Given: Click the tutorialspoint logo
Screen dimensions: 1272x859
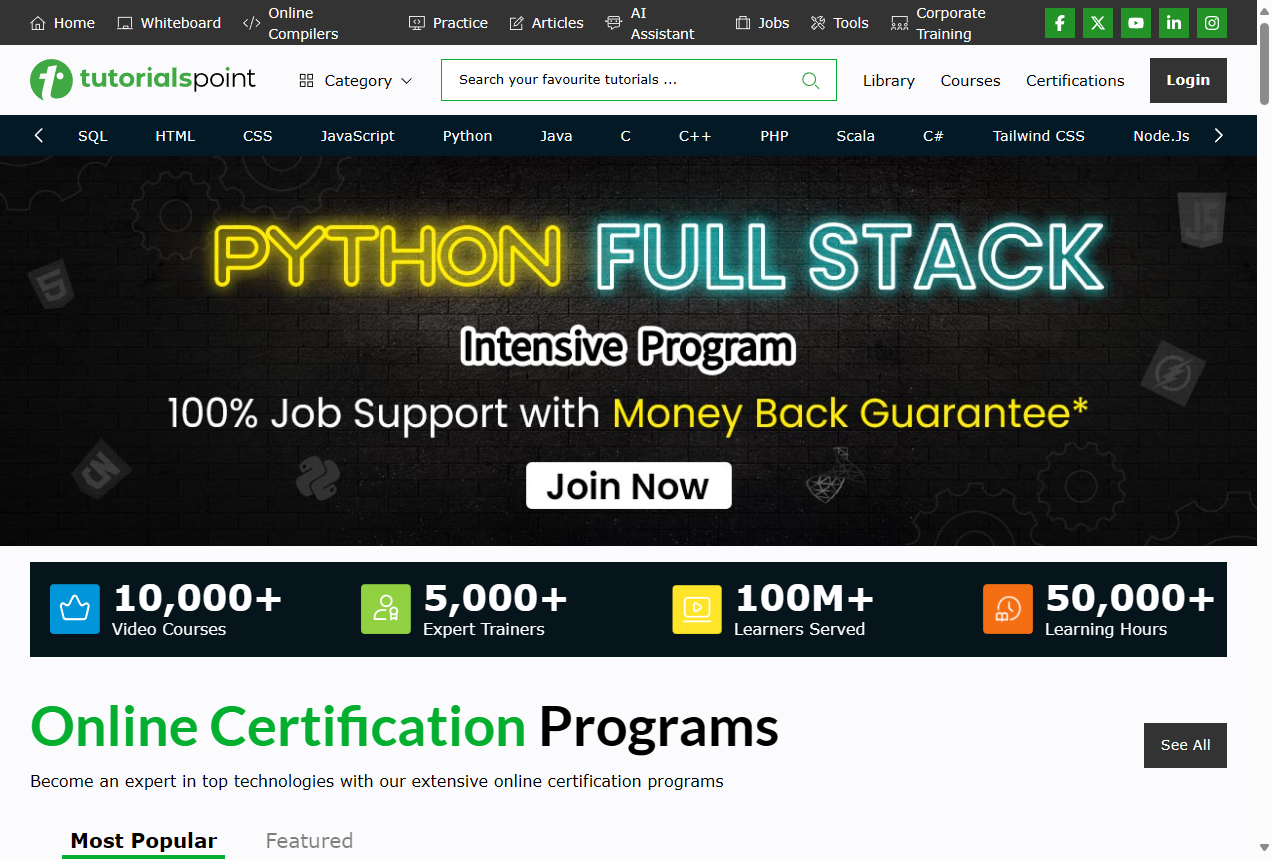Looking at the screenshot, I should 143,80.
